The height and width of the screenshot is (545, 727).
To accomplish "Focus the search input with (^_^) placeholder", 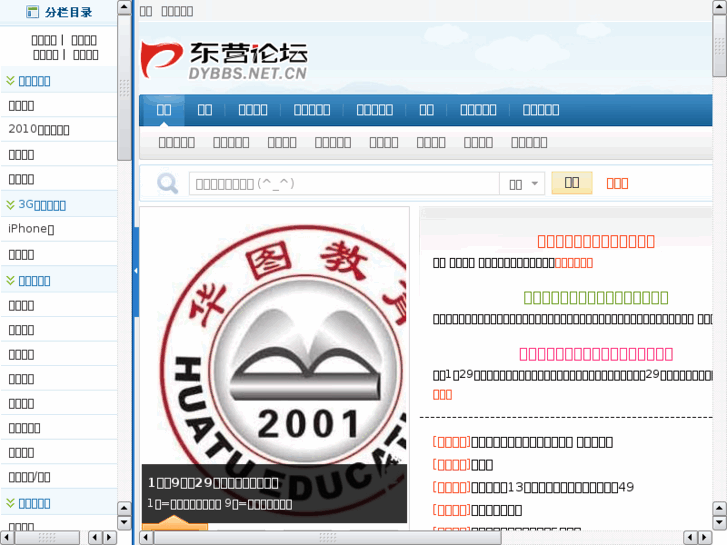I will [344, 184].
